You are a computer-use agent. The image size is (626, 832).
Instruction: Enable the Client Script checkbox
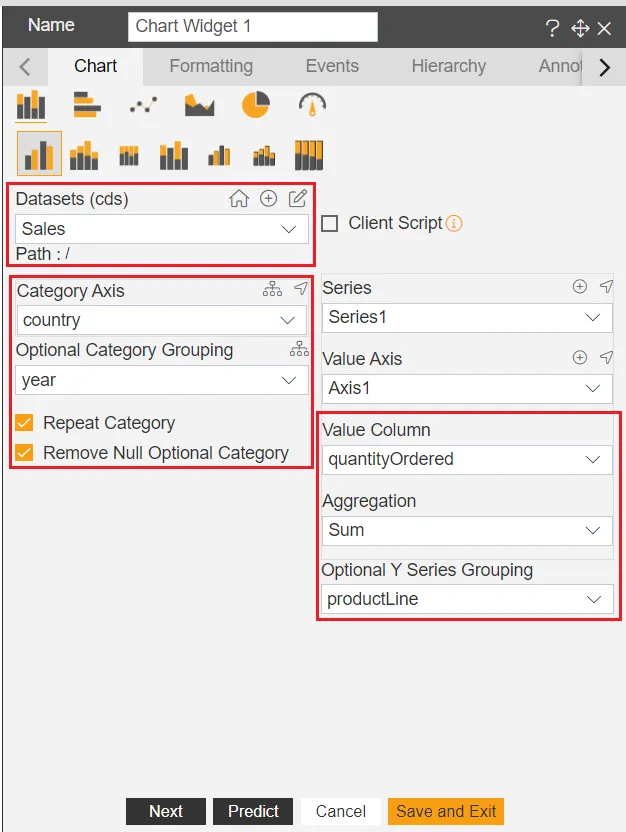point(330,223)
